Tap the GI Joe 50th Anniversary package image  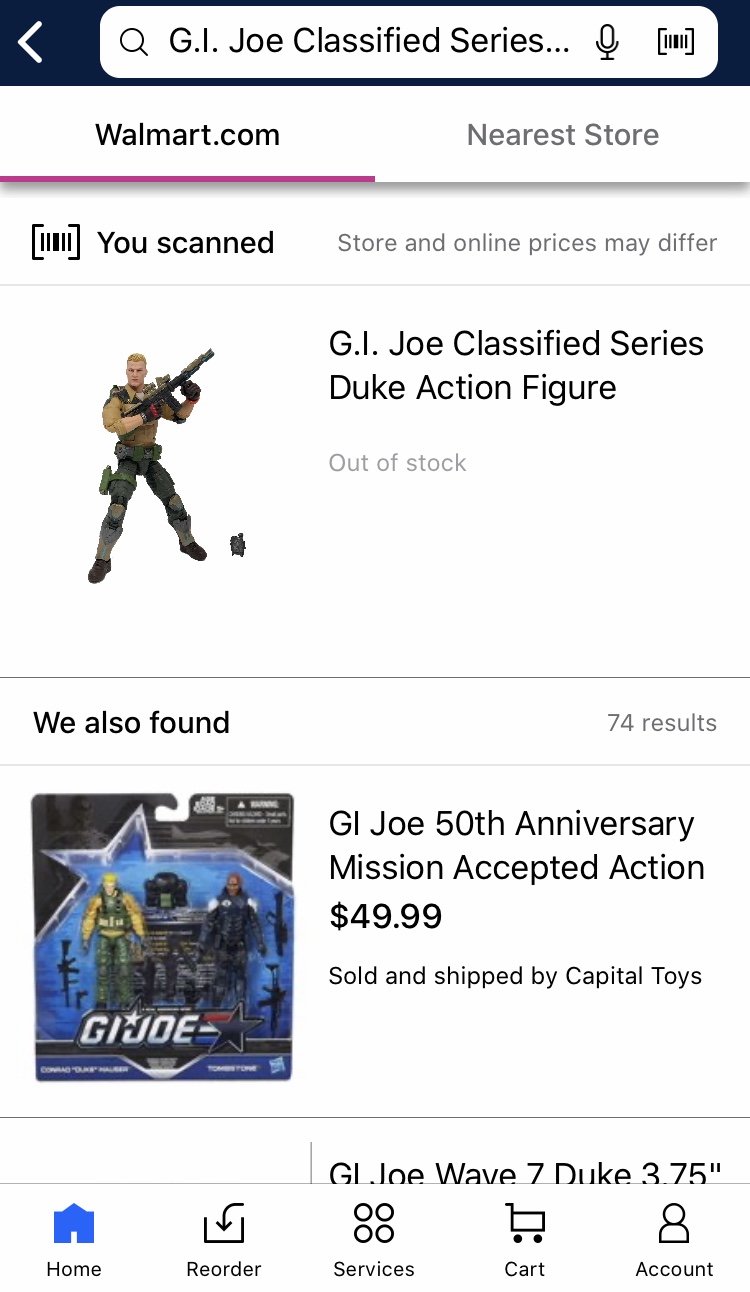pyautogui.click(x=163, y=937)
